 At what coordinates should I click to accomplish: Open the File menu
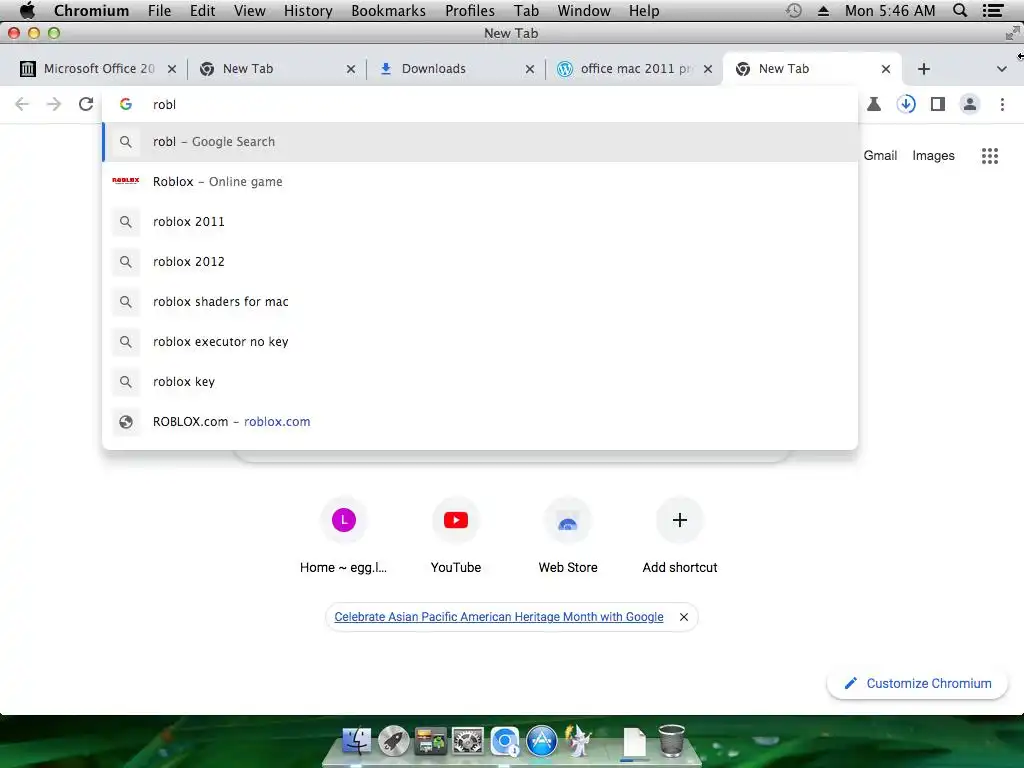pyautogui.click(x=159, y=11)
